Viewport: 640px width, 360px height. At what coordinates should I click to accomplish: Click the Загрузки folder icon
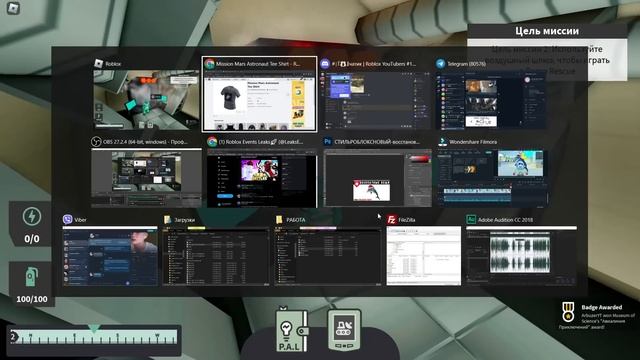167,220
